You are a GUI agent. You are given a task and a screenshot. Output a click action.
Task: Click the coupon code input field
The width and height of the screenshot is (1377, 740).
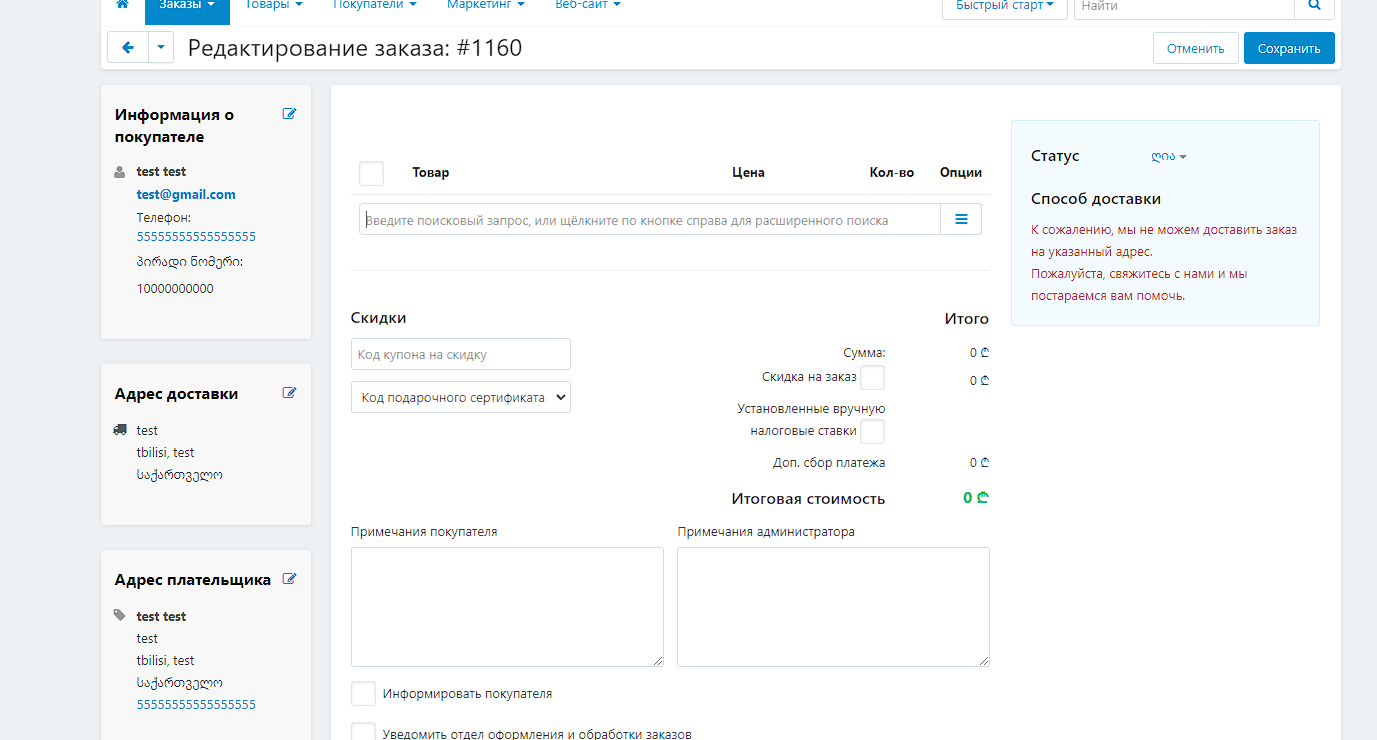coord(461,354)
